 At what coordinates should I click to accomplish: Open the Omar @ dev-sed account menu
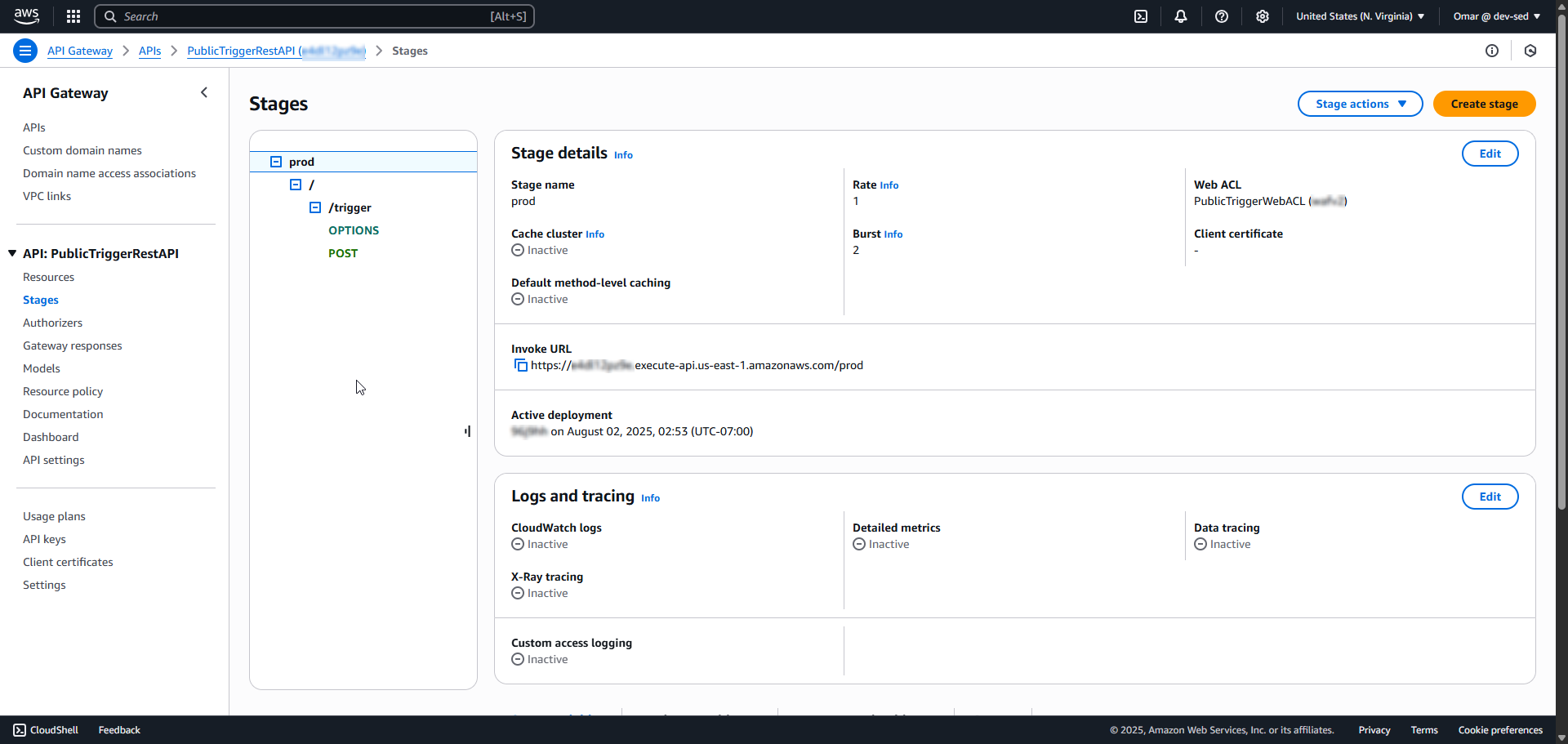click(1496, 16)
